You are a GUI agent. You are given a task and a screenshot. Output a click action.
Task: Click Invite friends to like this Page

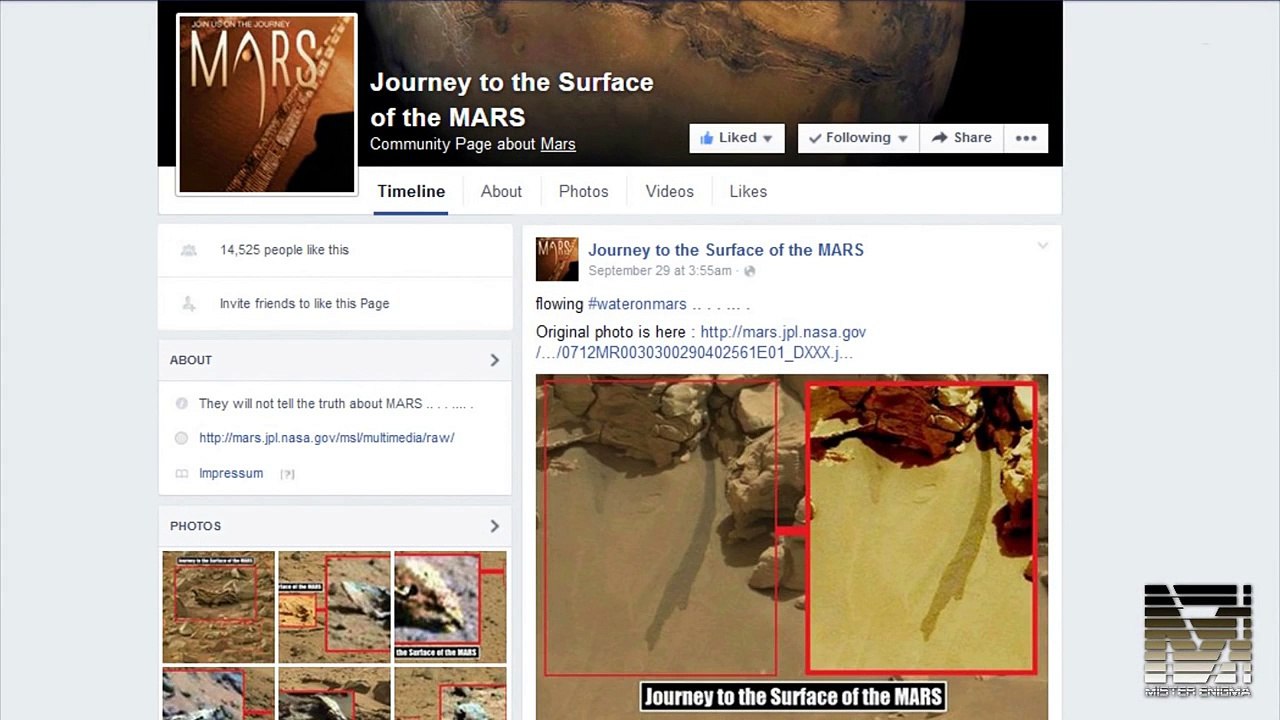304,303
